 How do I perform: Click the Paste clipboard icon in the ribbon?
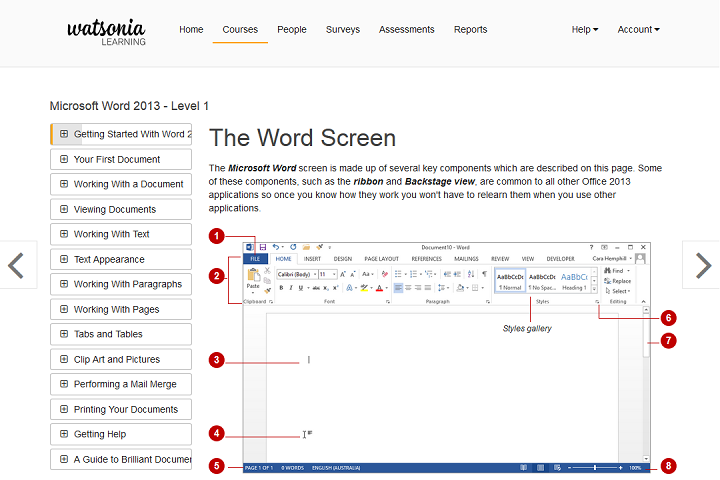click(253, 276)
